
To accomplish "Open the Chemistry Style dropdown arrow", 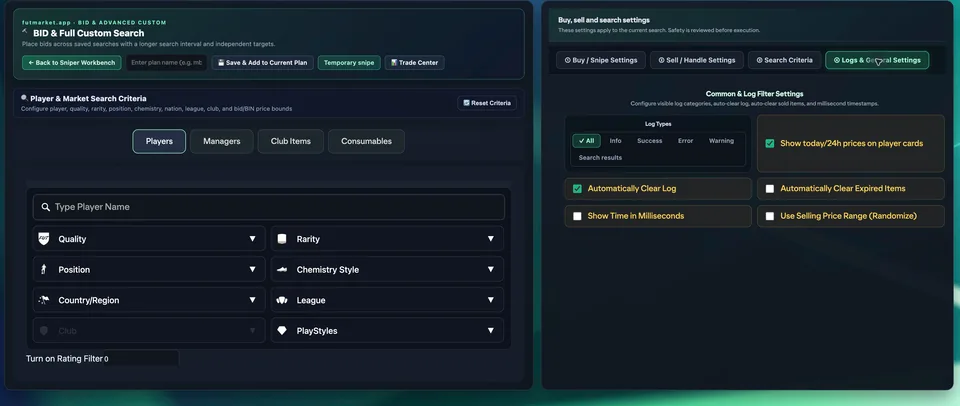I will pyautogui.click(x=490, y=269).
